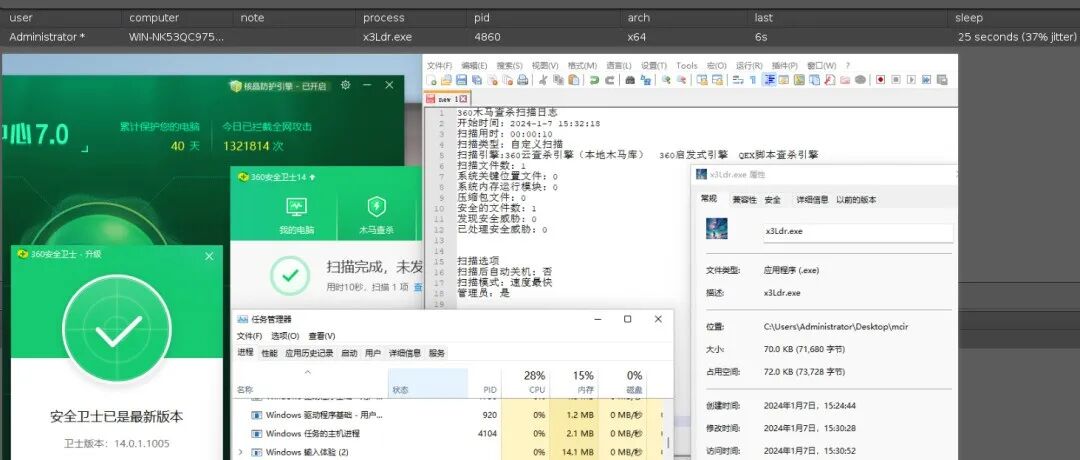Open the Tools menu in Notepad++
The width and height of the screenshot is (1080, 460).
[x=687, y=65]
